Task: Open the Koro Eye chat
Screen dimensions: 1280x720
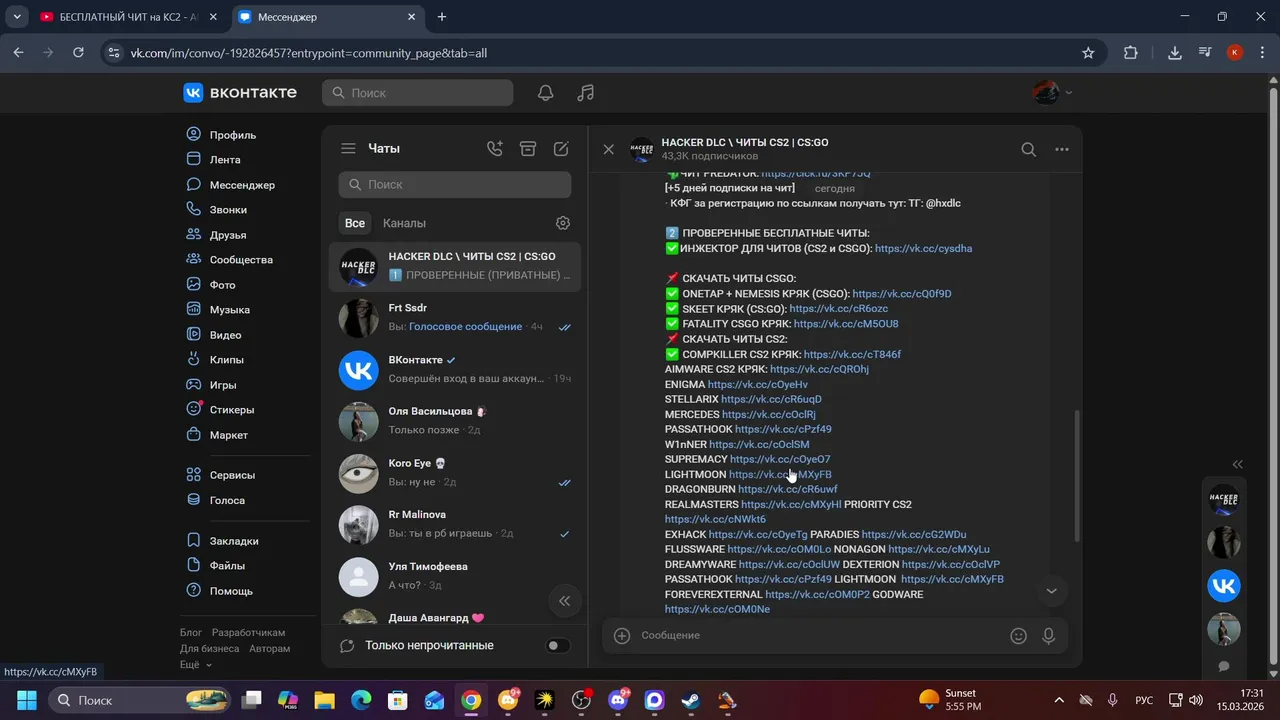Action: 455,473
